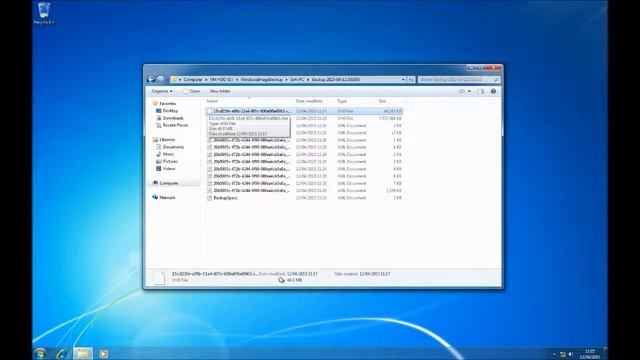Open Desktop under Favorites
This screenshot has width=640, height=360.
click(x=167, y=111)
